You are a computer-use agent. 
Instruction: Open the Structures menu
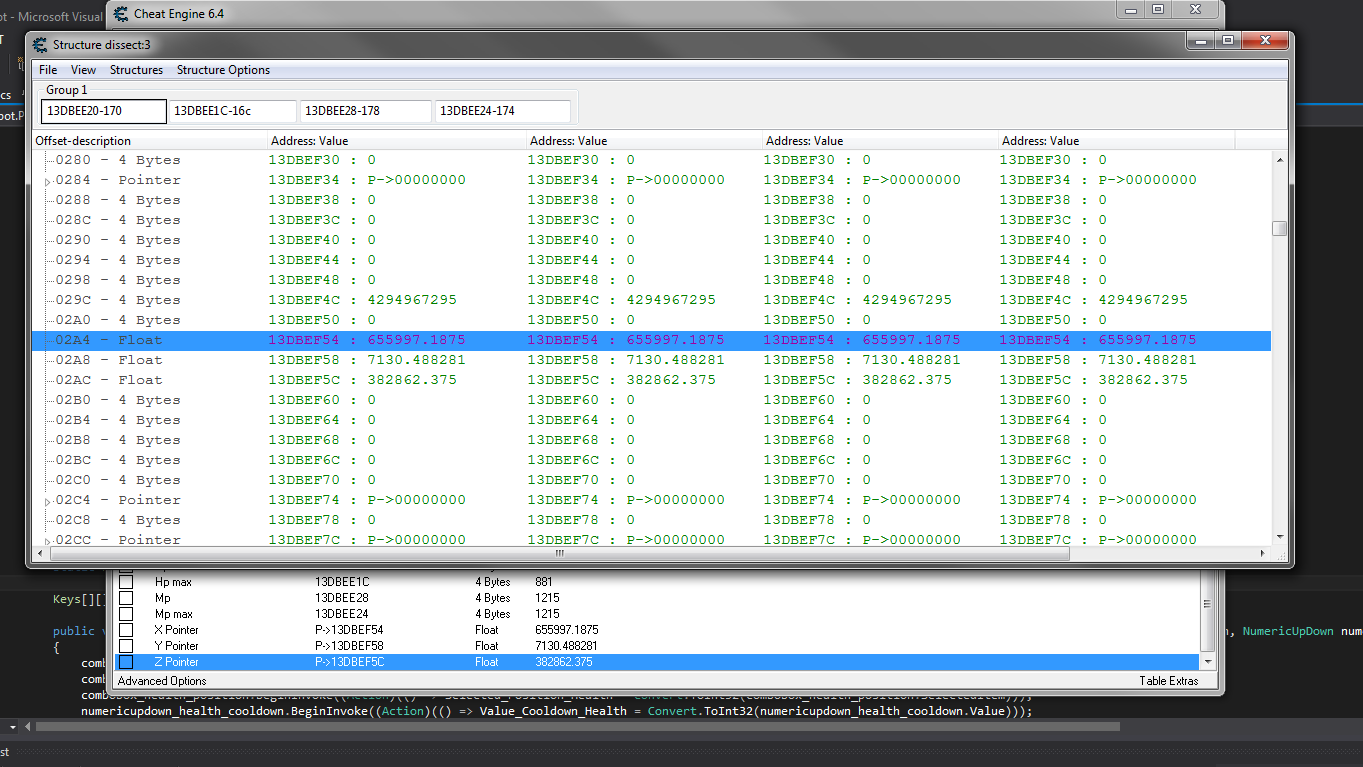tap(136, 70)
